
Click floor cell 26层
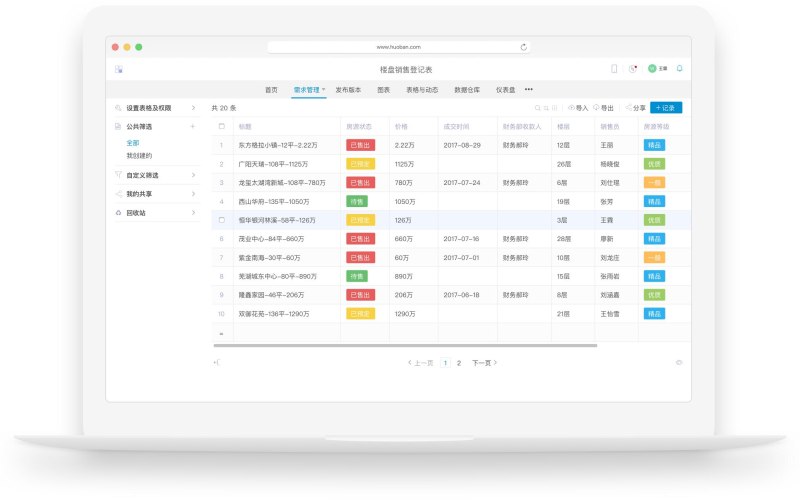point(564,164)
